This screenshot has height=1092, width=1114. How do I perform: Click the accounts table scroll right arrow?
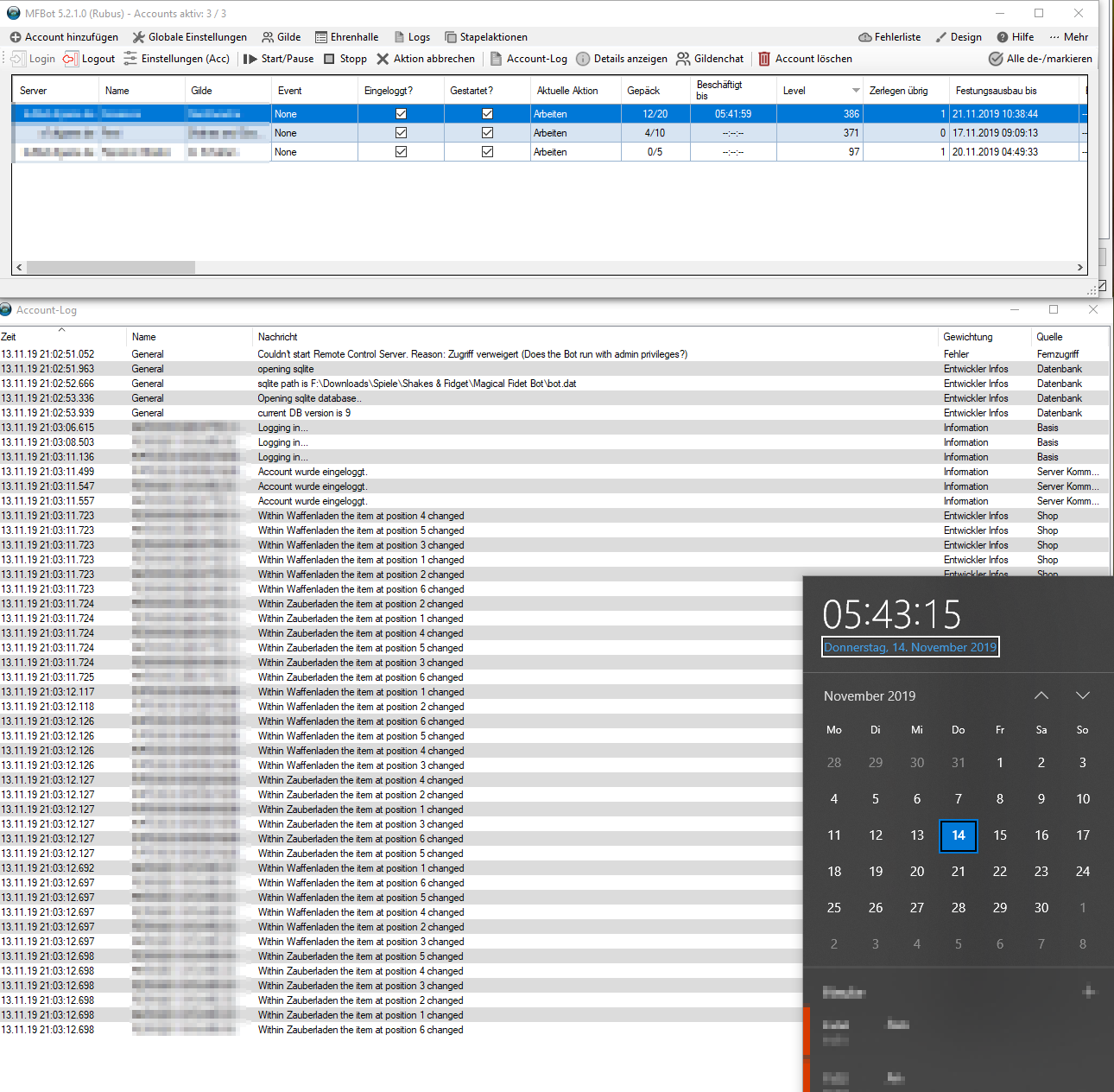pos(1079,268)
